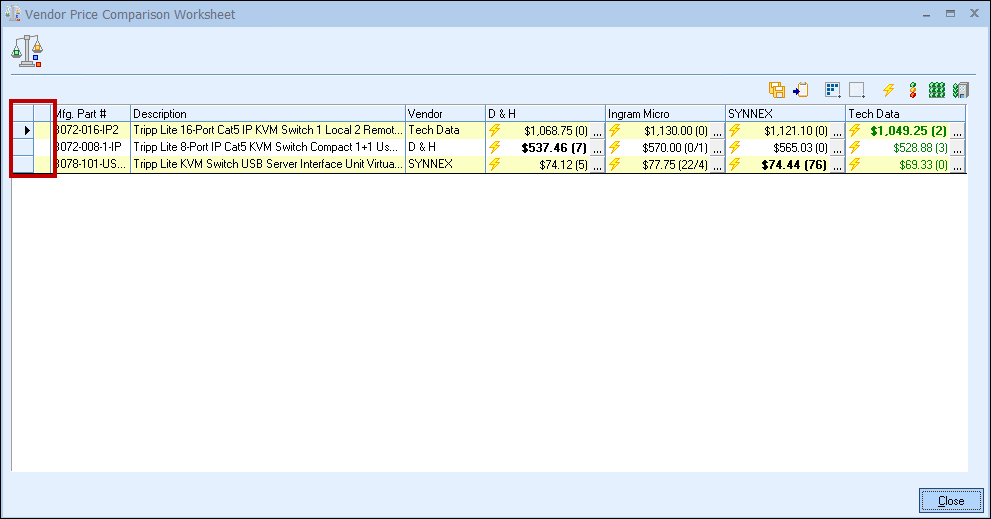The width and height of the screenshot is (991, 519).
Task: Click the empty-grid deselect-all toolbar icon
Action: pos(857,90)
